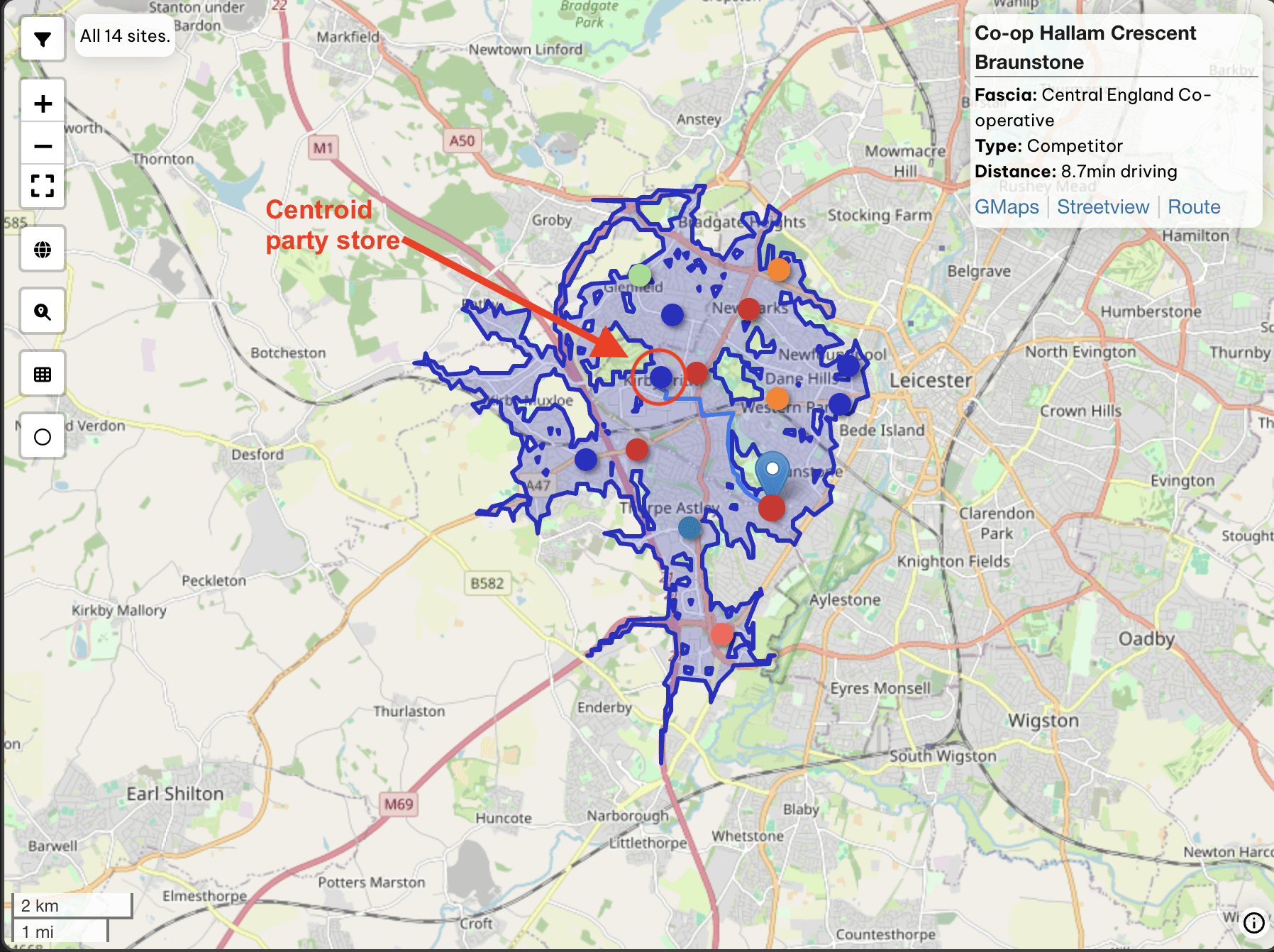Click the "Oadby" place label on map

point(1146,639)
